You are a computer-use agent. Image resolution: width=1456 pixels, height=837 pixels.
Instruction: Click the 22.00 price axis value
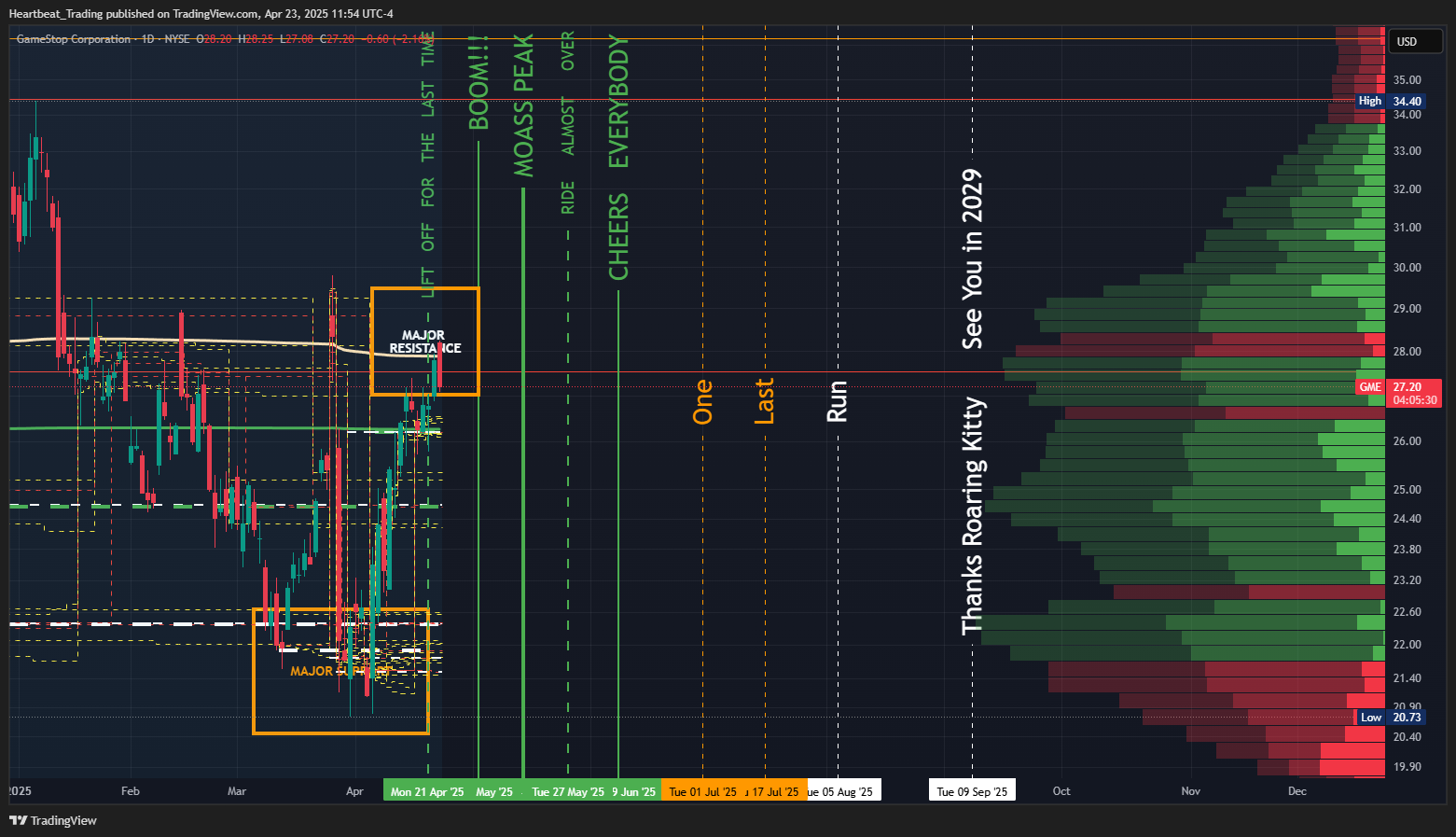pos(1407,645)
